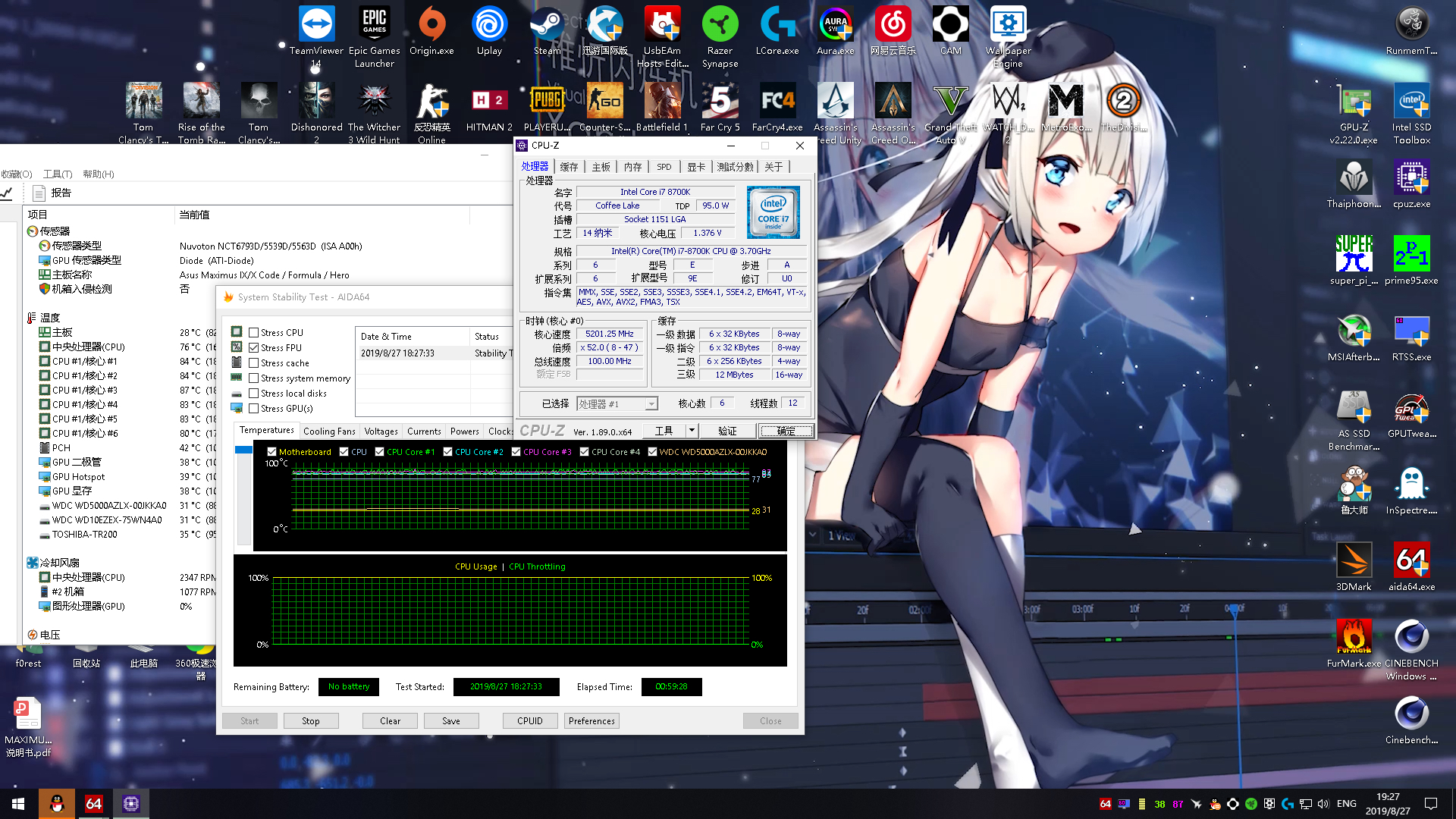
Task: Select CPU-Z taskbar button
Action: 130,803
